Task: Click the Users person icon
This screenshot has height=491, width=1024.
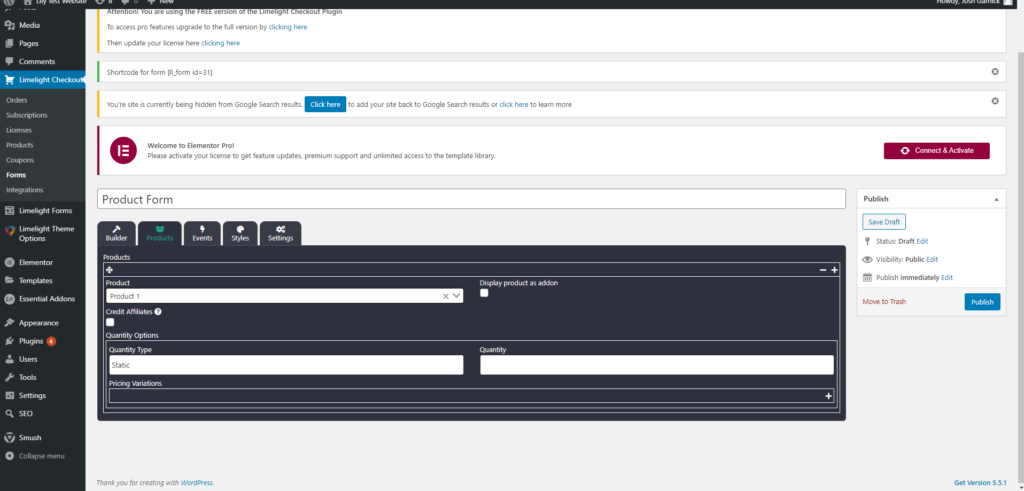Action: 9,359
